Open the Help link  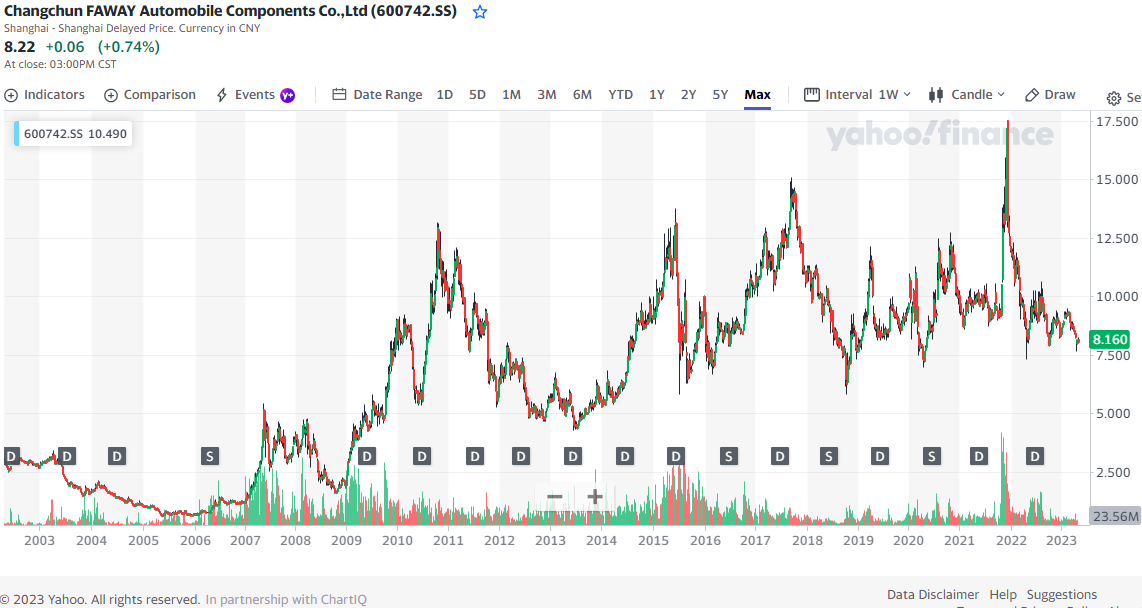1003,595
